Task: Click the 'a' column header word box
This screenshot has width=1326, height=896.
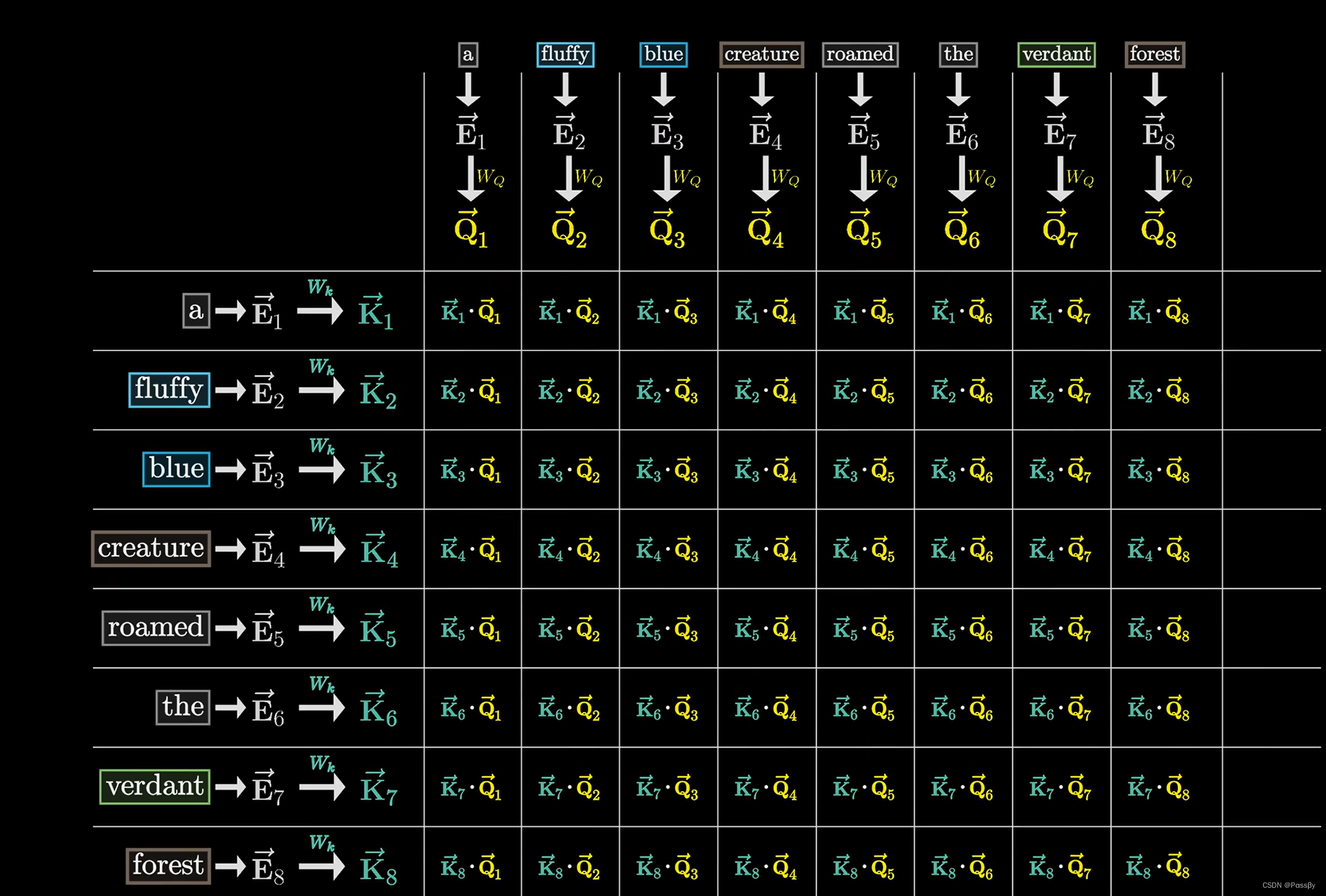Action: coord(468,54)
